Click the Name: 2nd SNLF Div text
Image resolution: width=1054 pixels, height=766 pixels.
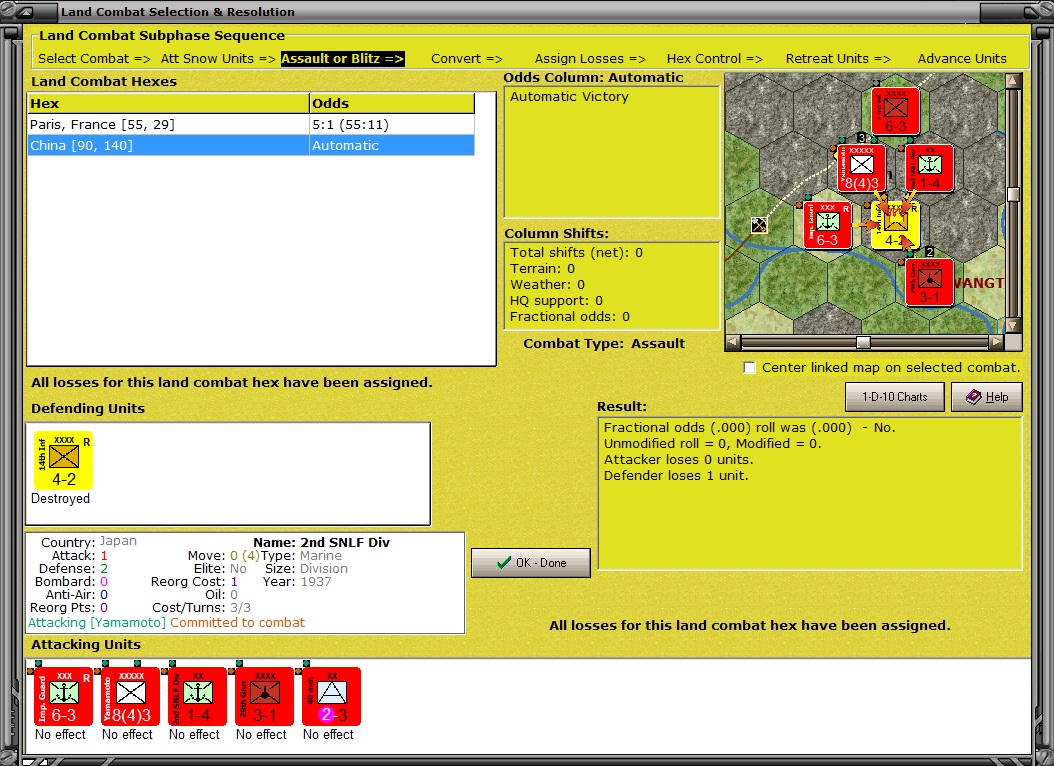tap(321, 542)
